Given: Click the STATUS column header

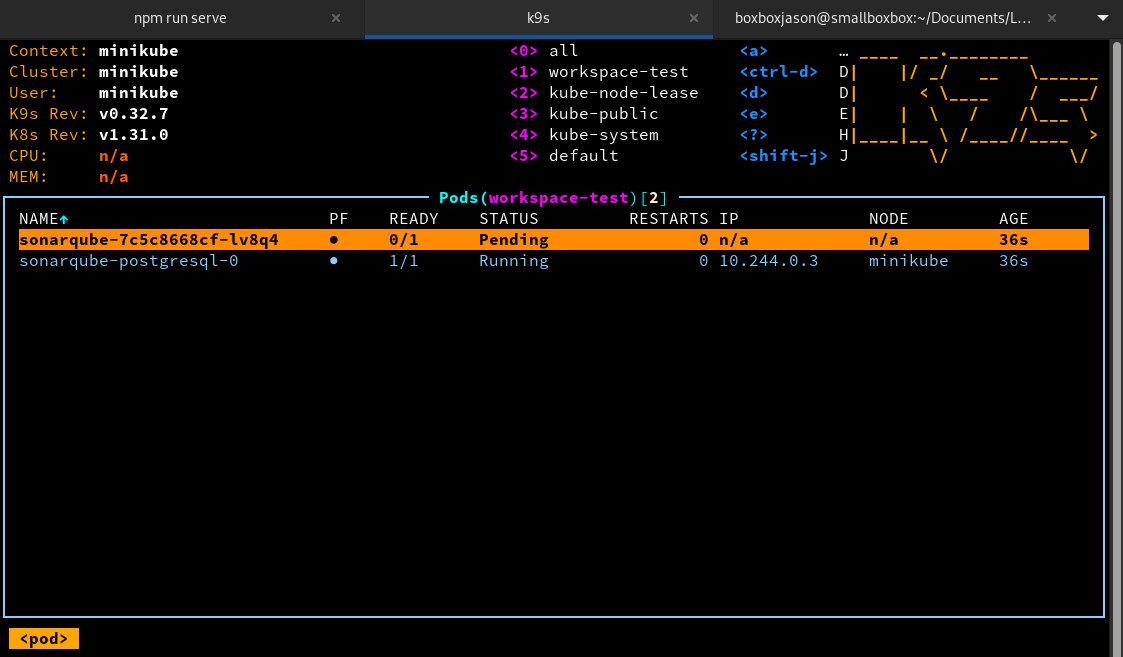Looking at the screenshot, I should tap(509, 219).
